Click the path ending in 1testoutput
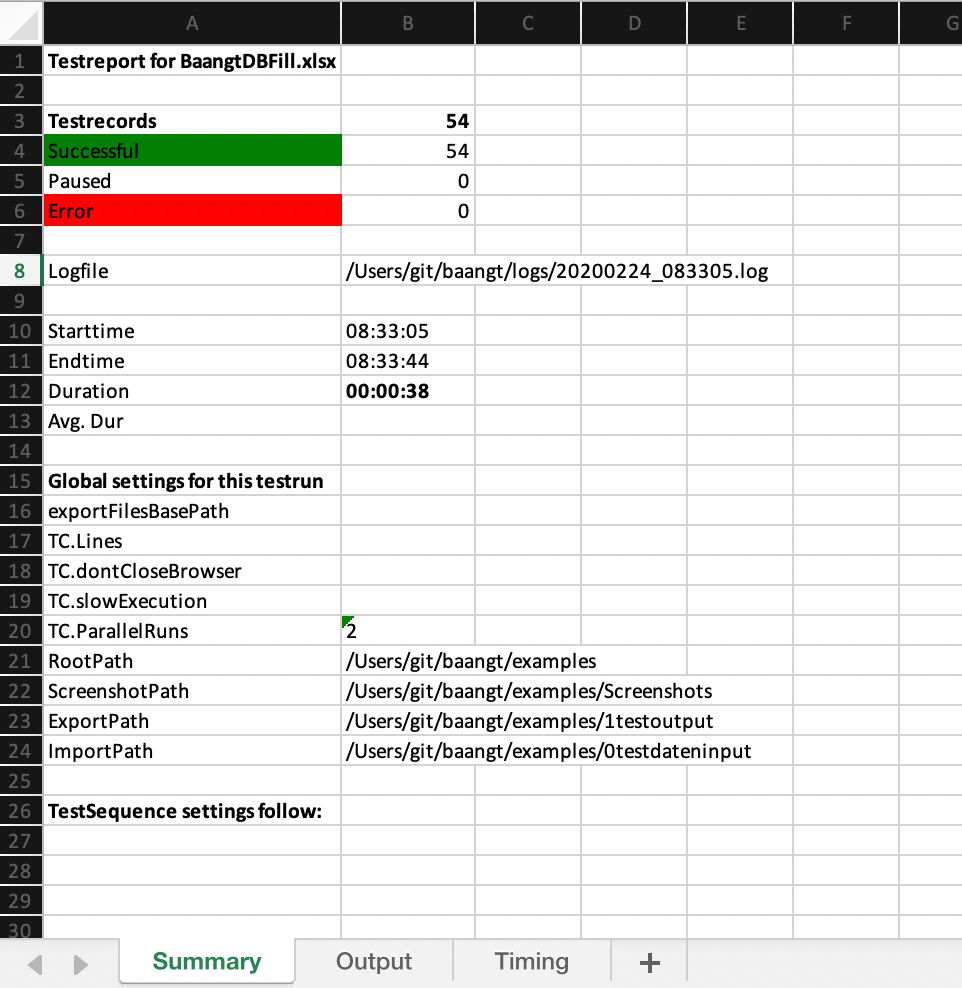This screenshot has width=962, height=988. click(x=529, y=721)
